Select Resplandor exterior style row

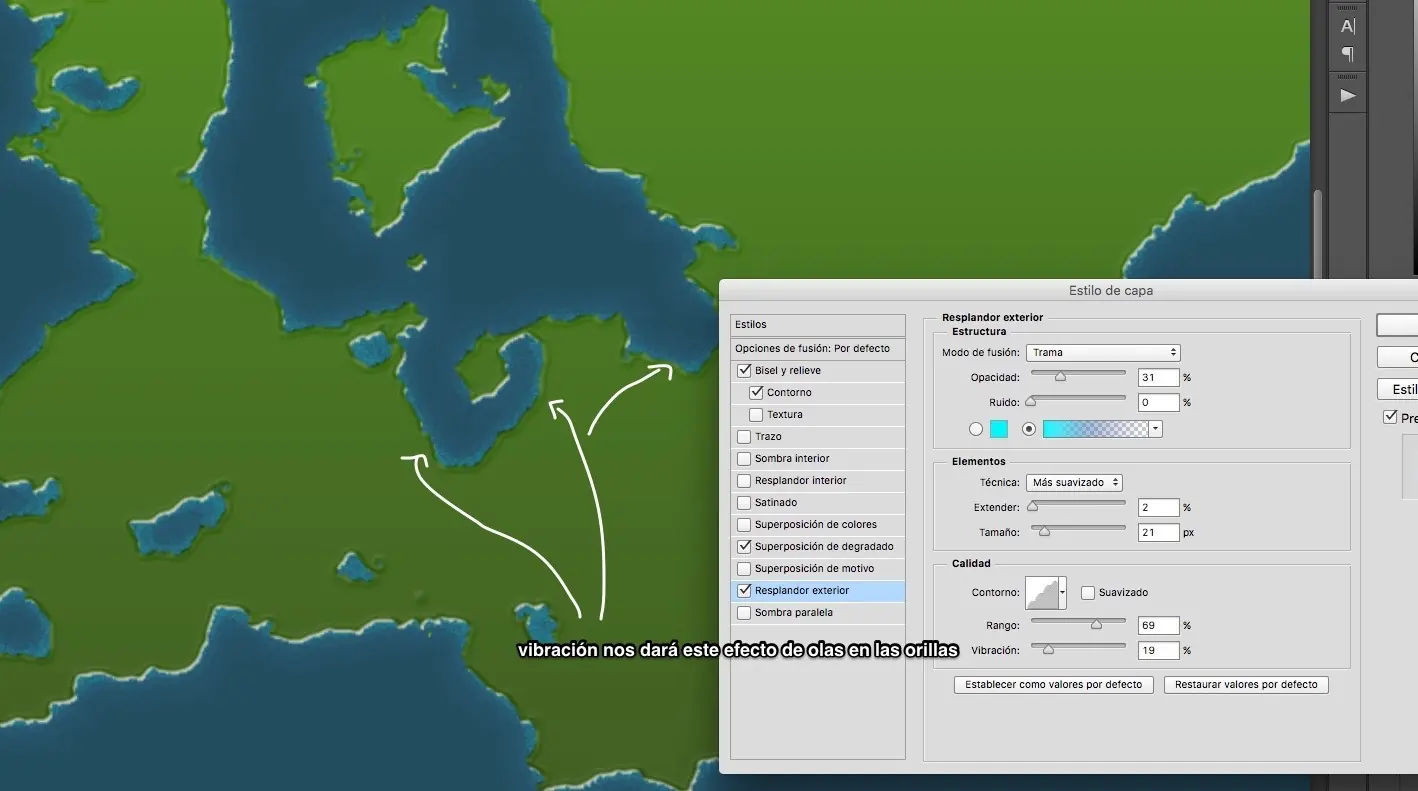coord(818,590)
